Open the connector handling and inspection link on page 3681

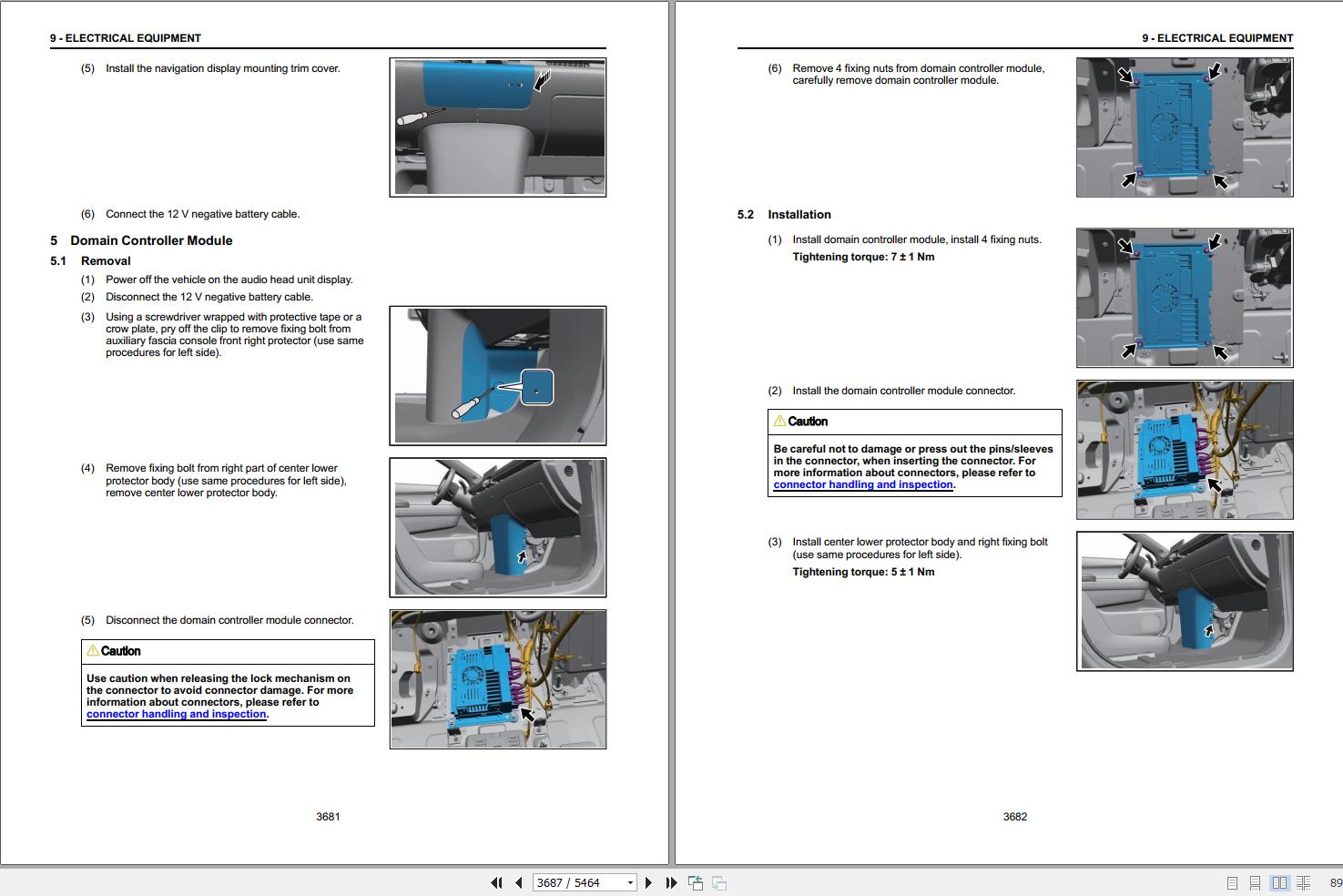click(175, 714)
